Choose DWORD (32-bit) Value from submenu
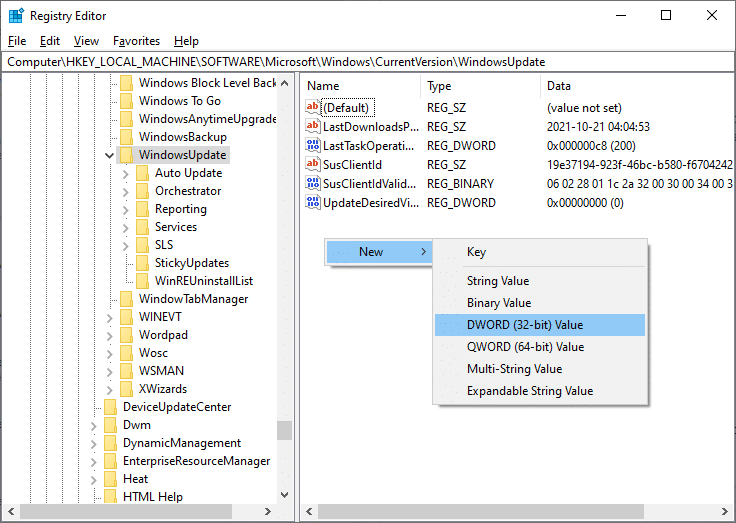The height and width of the screenshot is (523, 736). point(525,325)
